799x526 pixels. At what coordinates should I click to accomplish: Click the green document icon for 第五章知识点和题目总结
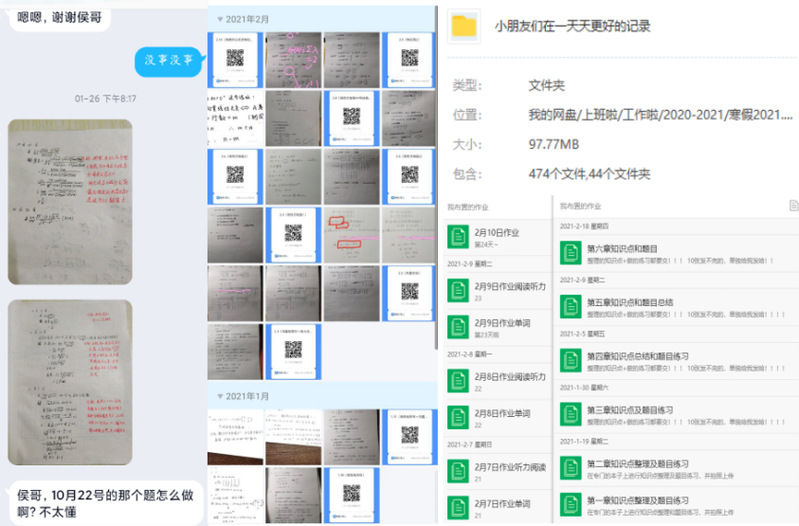pyautogui.click(x=571, y=307)
